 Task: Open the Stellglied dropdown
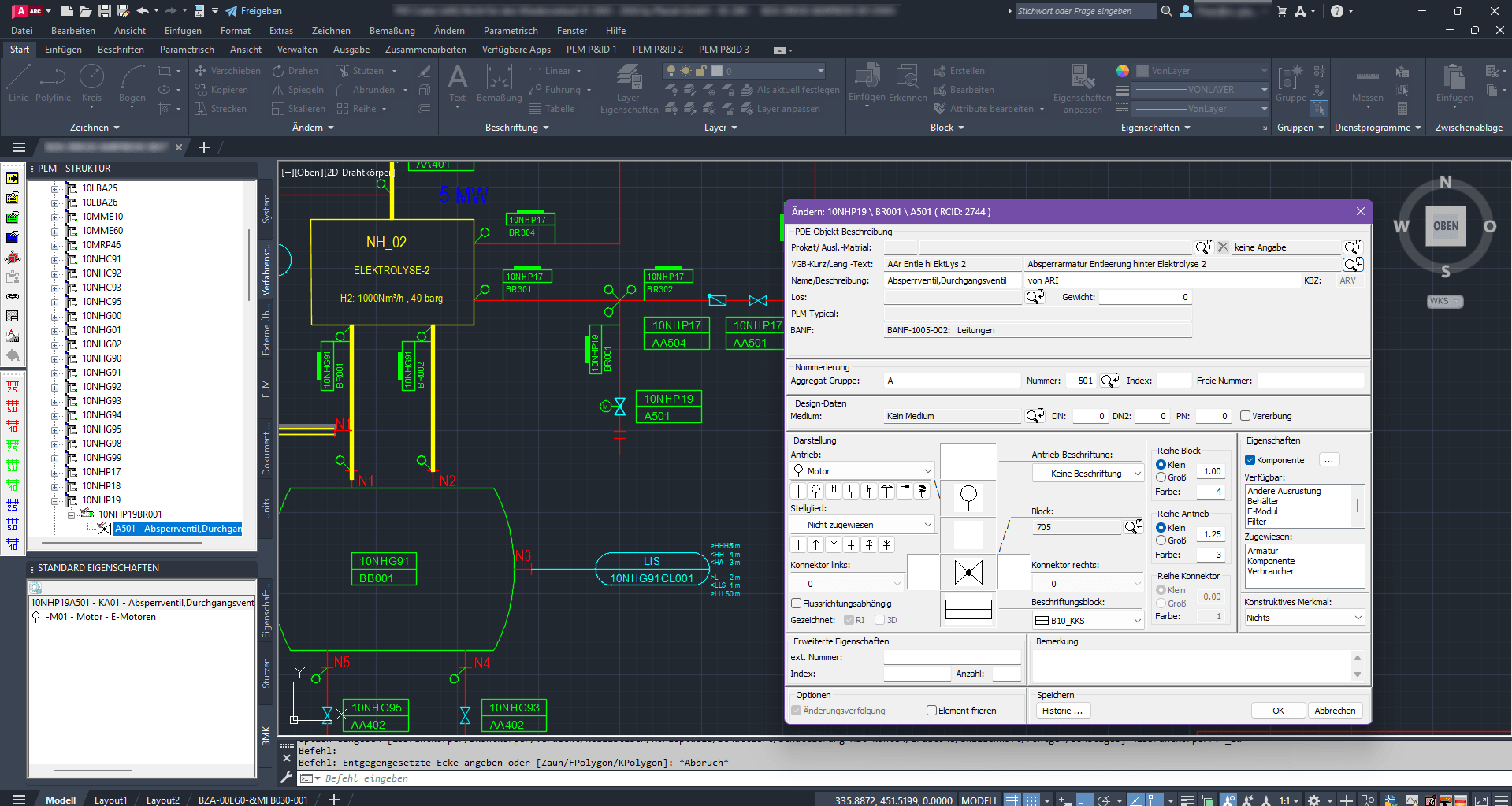(x=862, y=525)
